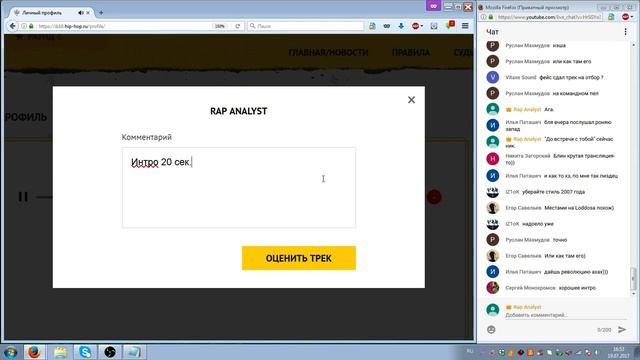640x360 pixels.
Task: Click the Adblock Plus icon in main window
Action: coord(415,26)
